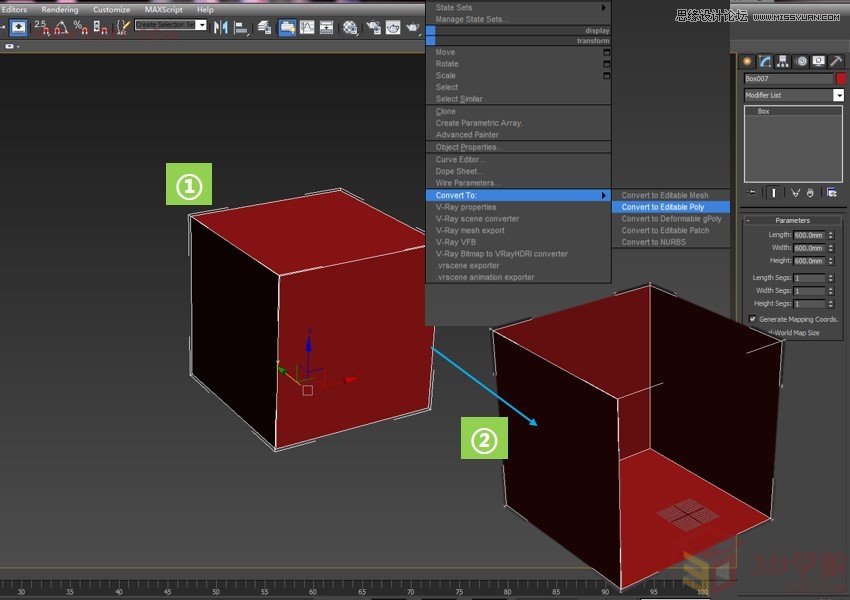
Task: Click the red object color swatch
Action: 841,79
